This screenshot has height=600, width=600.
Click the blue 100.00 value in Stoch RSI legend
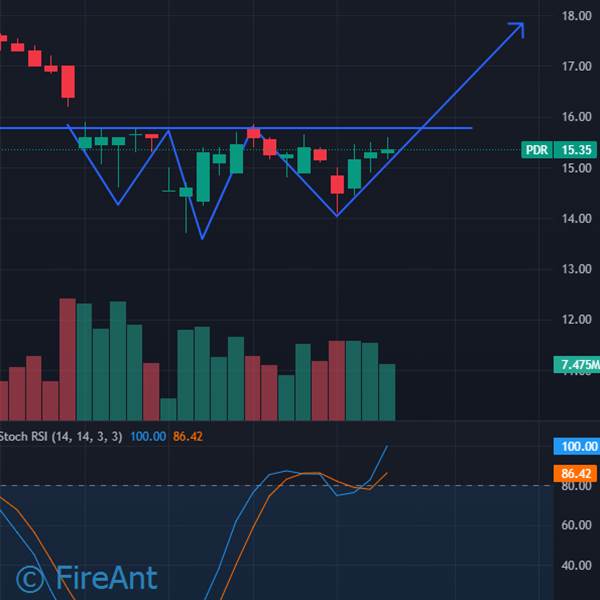coord(148,437)
